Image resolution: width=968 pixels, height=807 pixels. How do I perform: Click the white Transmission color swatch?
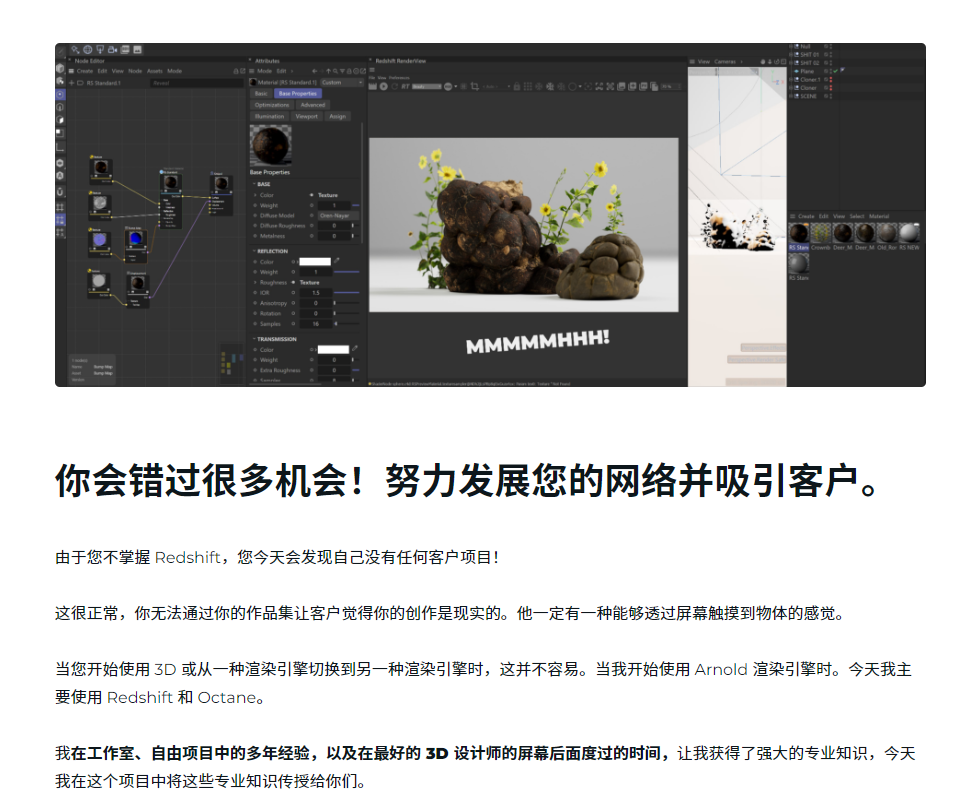click(333, 349)
